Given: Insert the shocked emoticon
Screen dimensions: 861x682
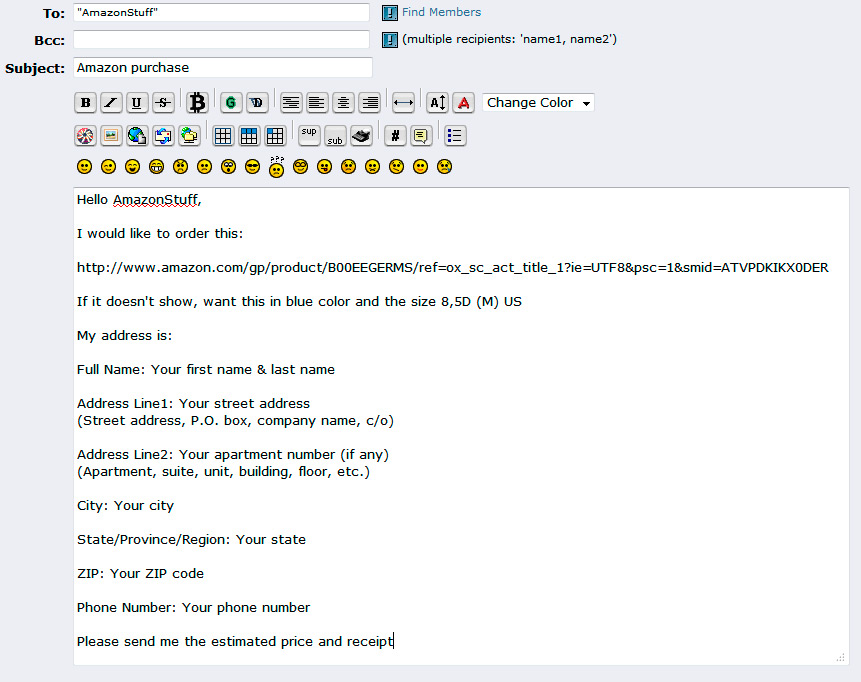Looking at the screenshot, I should [228, 167].
